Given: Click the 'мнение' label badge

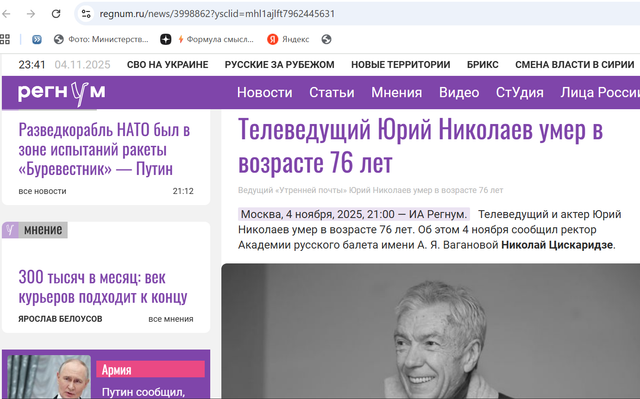Looking at the screenshot, I should click(35, 230).
